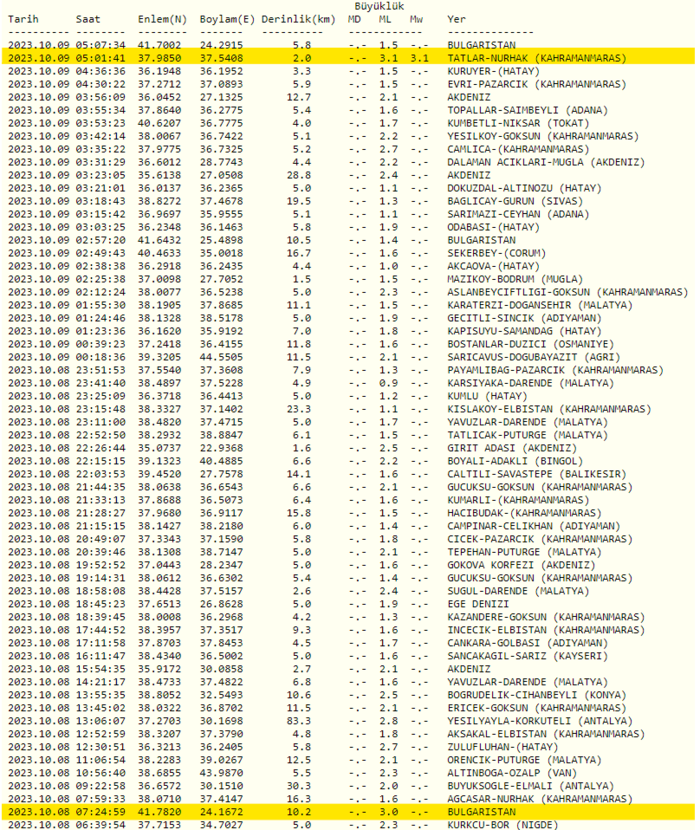
Task: Select the Enlem(N) column header
Action: (162, 20)
